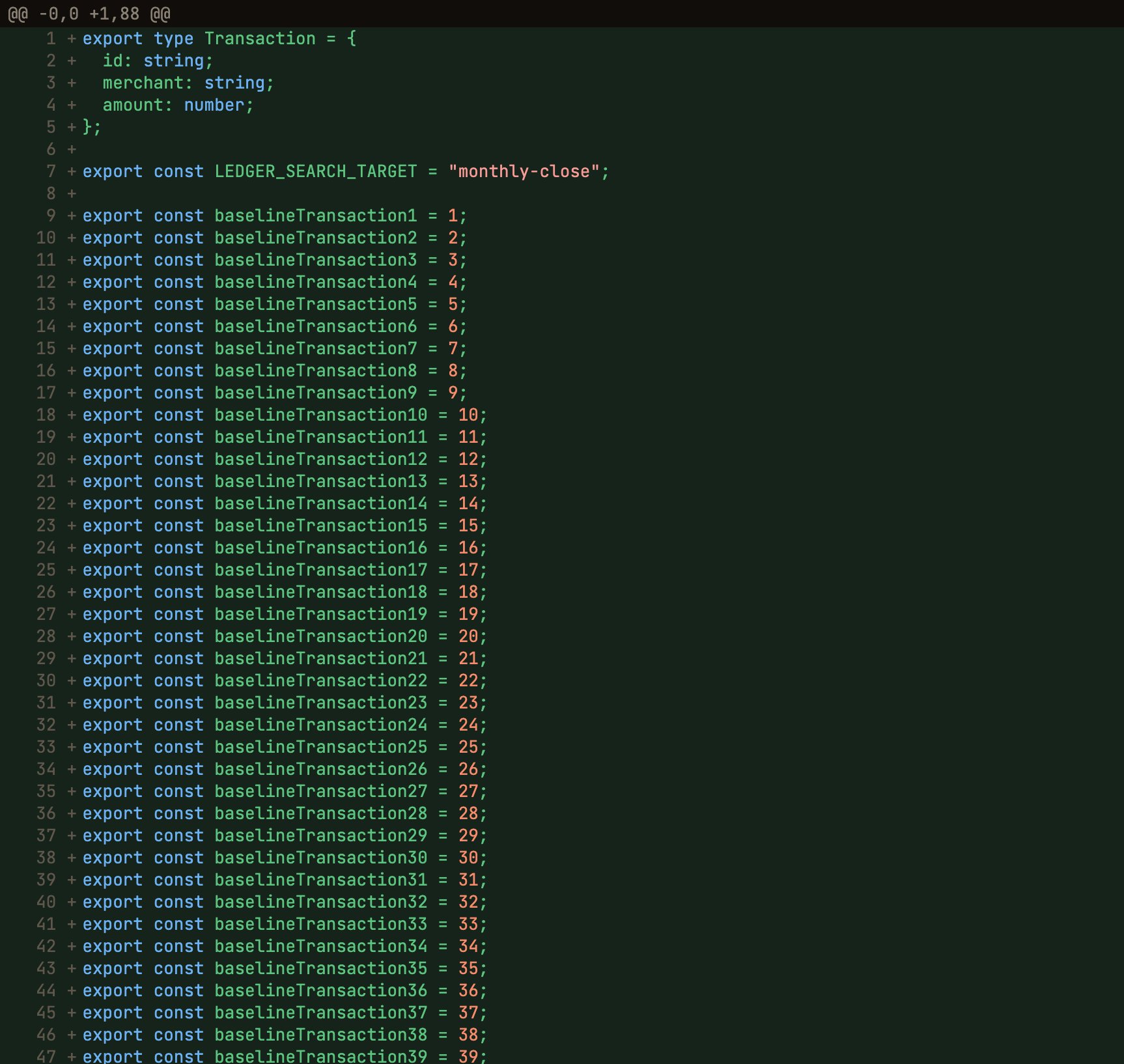Screen dimensions: 1124x1064
Task: Click the baselineTransaction4 identifier
Action: (x=316, y=282)
